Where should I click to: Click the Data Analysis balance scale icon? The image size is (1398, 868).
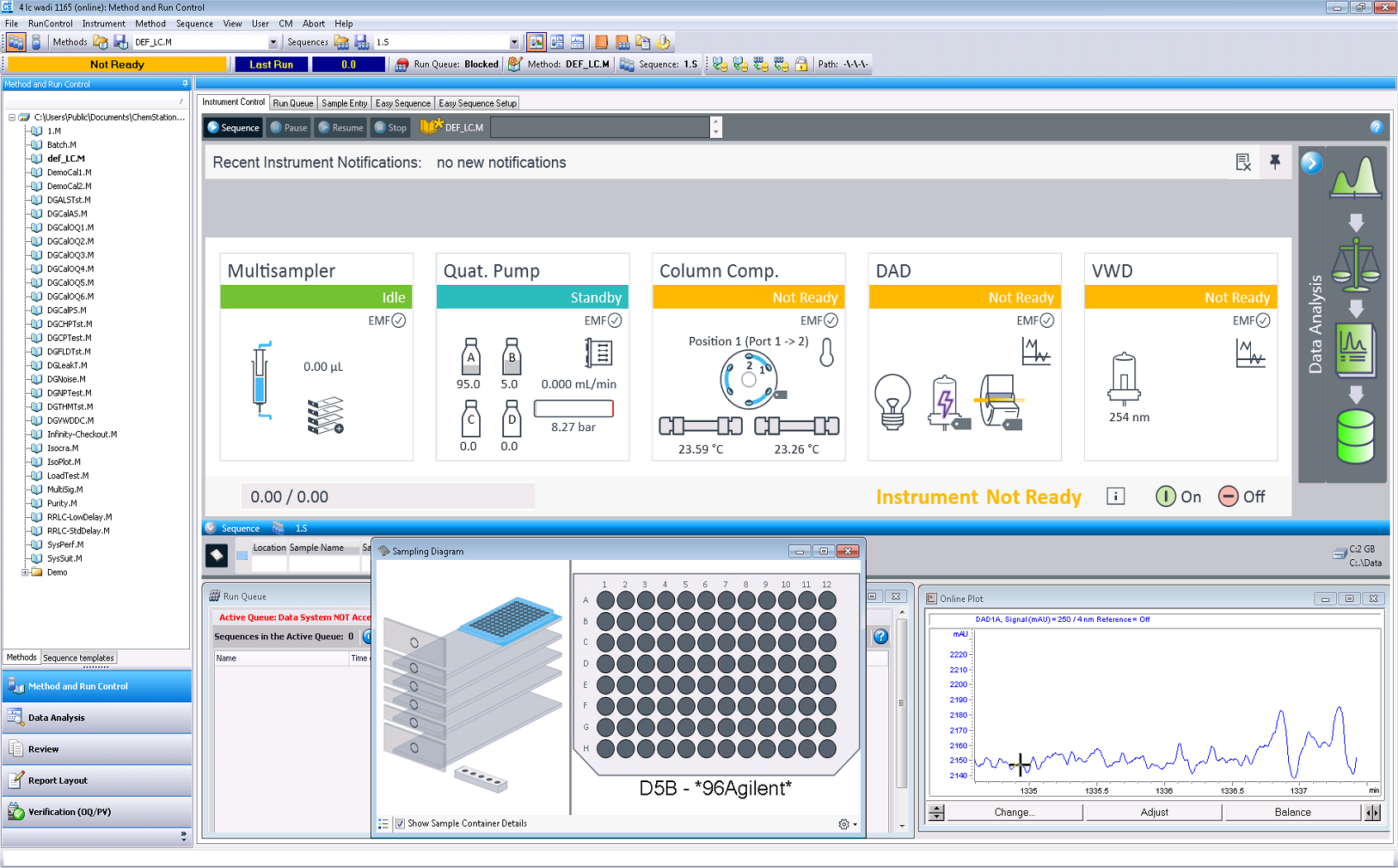[1356, 265]
